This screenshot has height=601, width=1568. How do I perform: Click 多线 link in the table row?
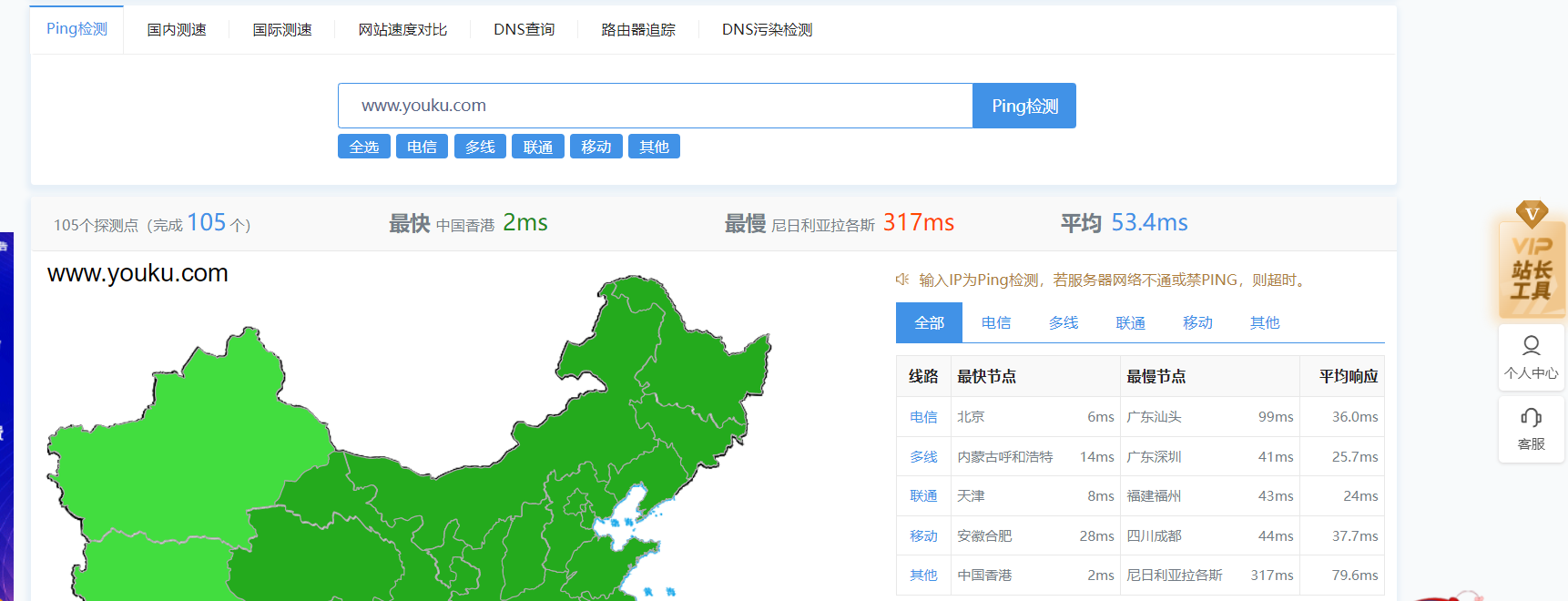(x=923, y=456)
